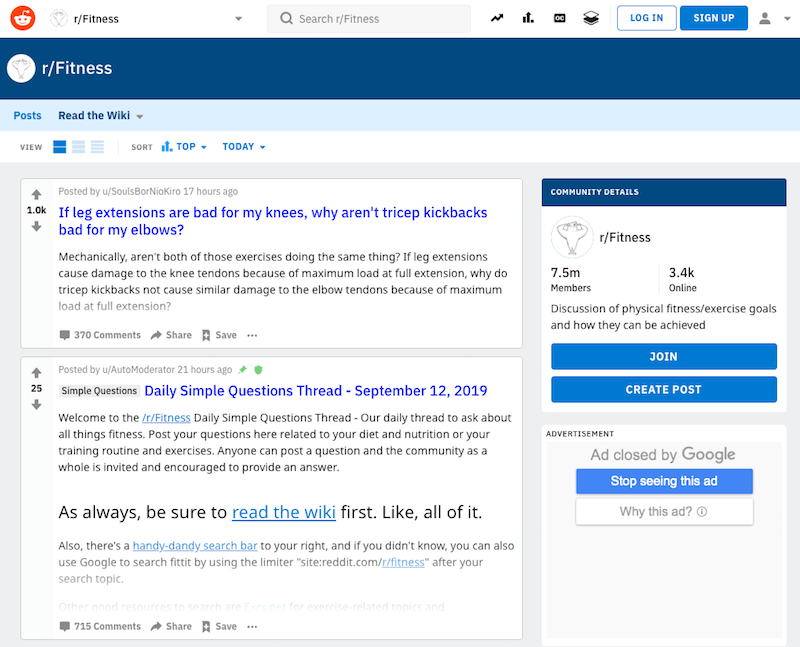The image size is (800, 647).
Task: Click CREATE POST button
Action: (664, 389)
